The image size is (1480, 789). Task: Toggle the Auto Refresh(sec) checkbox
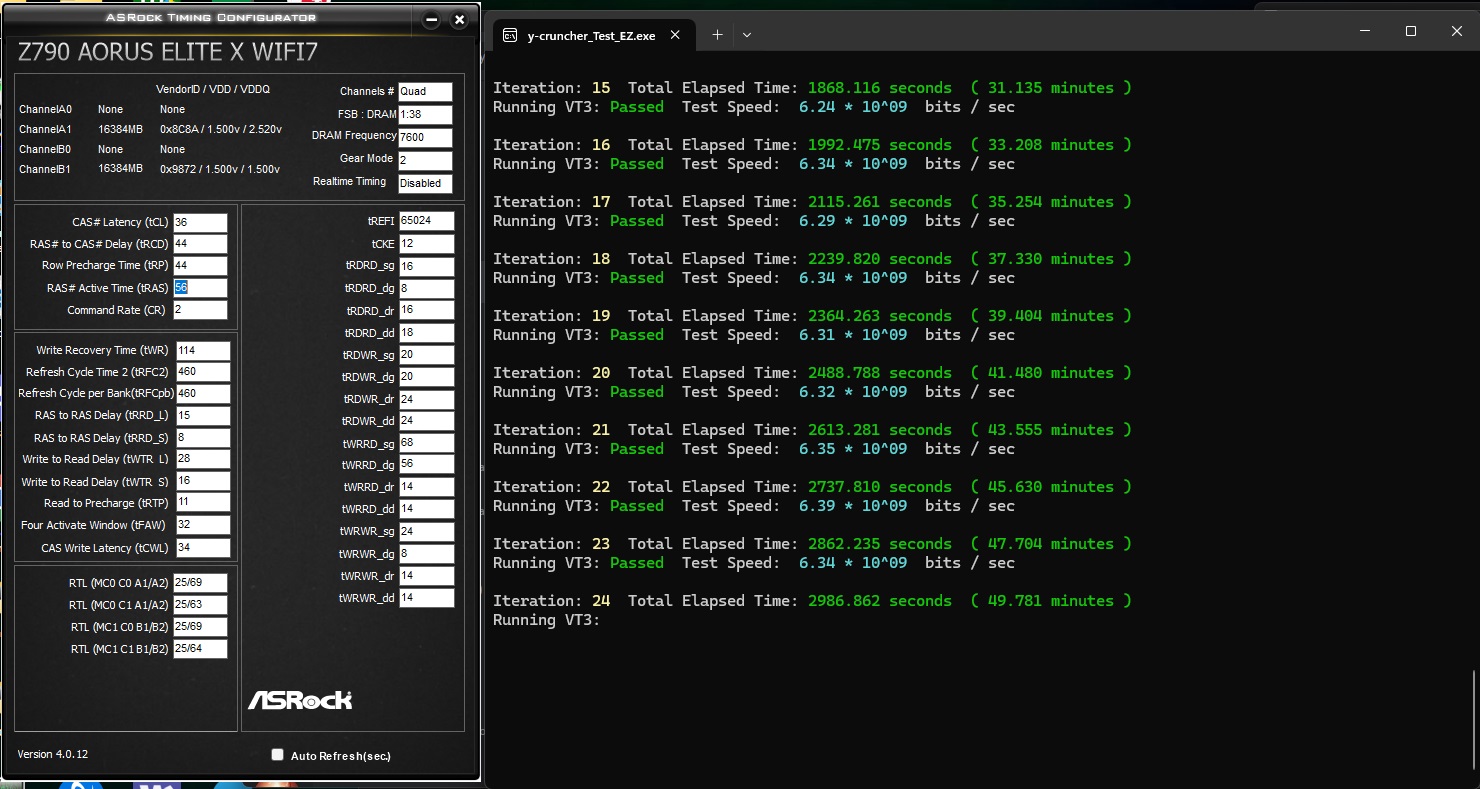click(x=278, y=755)
